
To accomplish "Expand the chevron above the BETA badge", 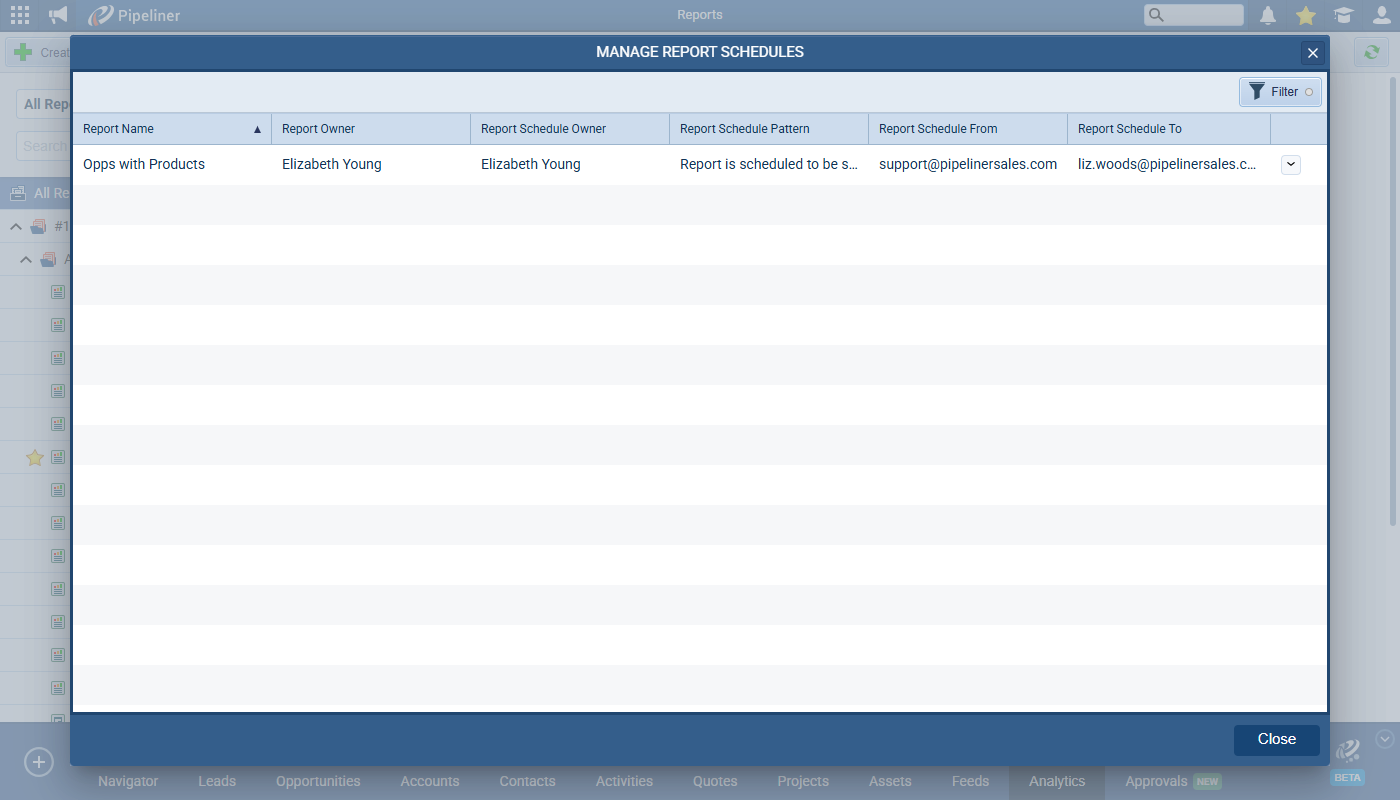I will click(x=1384, y=739).
